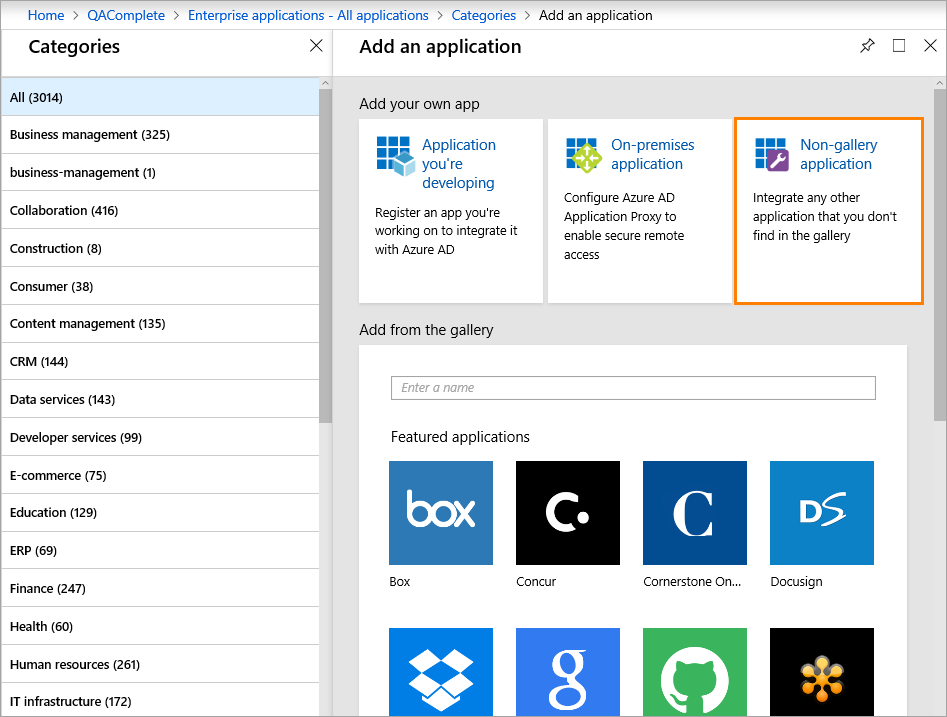Click the Google application icon

click(x=567, y=670)
